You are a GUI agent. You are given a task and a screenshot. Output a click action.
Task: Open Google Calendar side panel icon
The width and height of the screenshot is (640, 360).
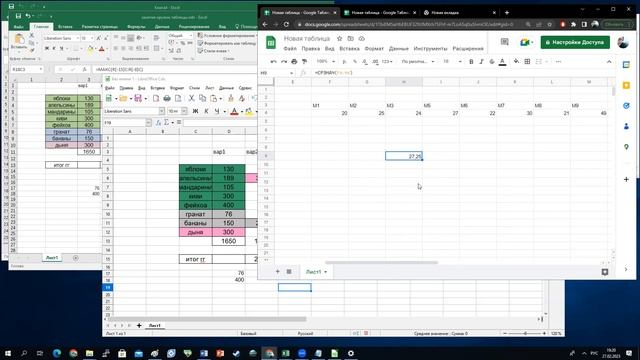[x=626, y=65]
